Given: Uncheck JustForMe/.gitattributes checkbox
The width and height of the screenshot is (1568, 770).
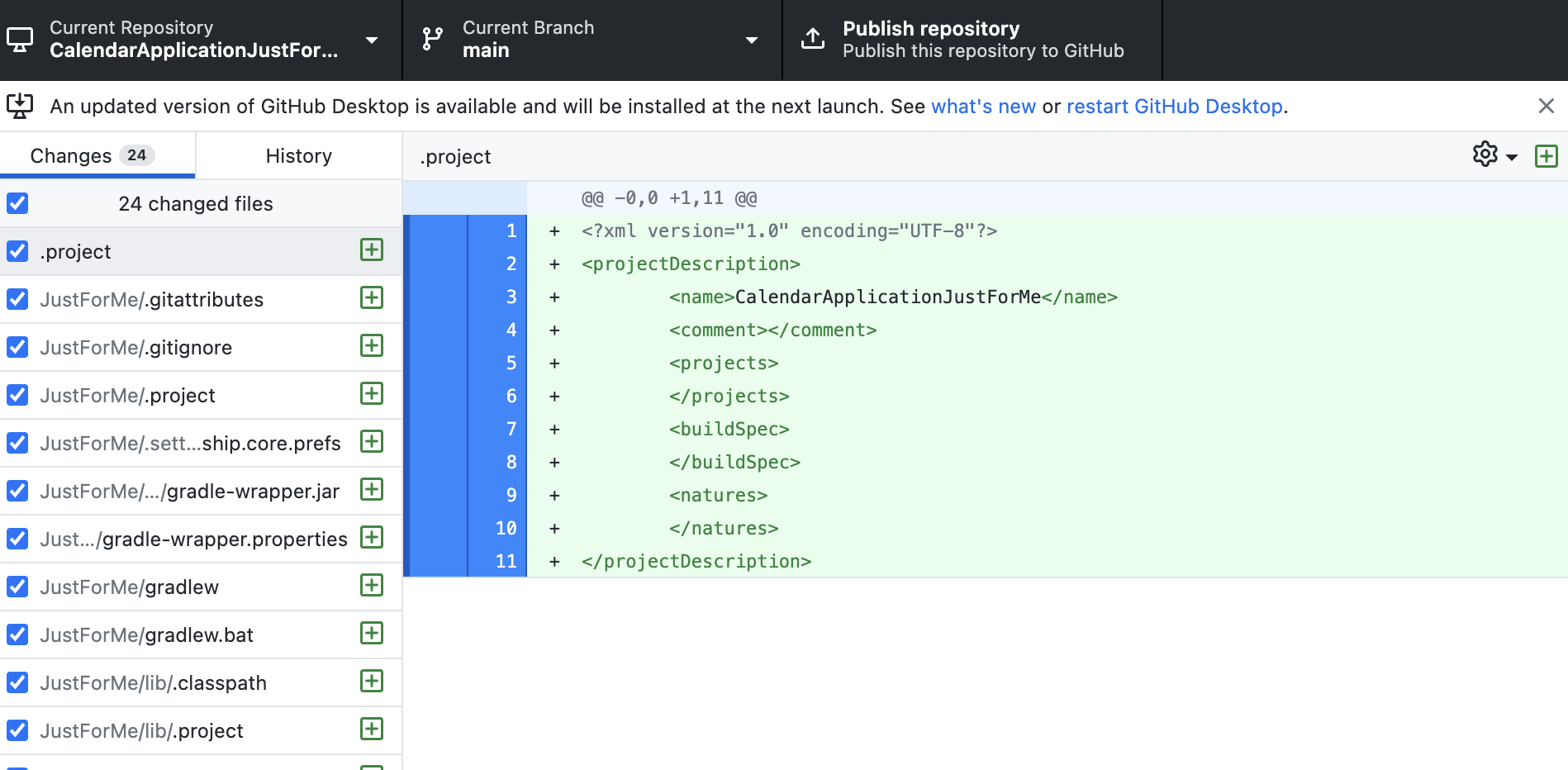Looking at the screenshot, I should point(17,299).
